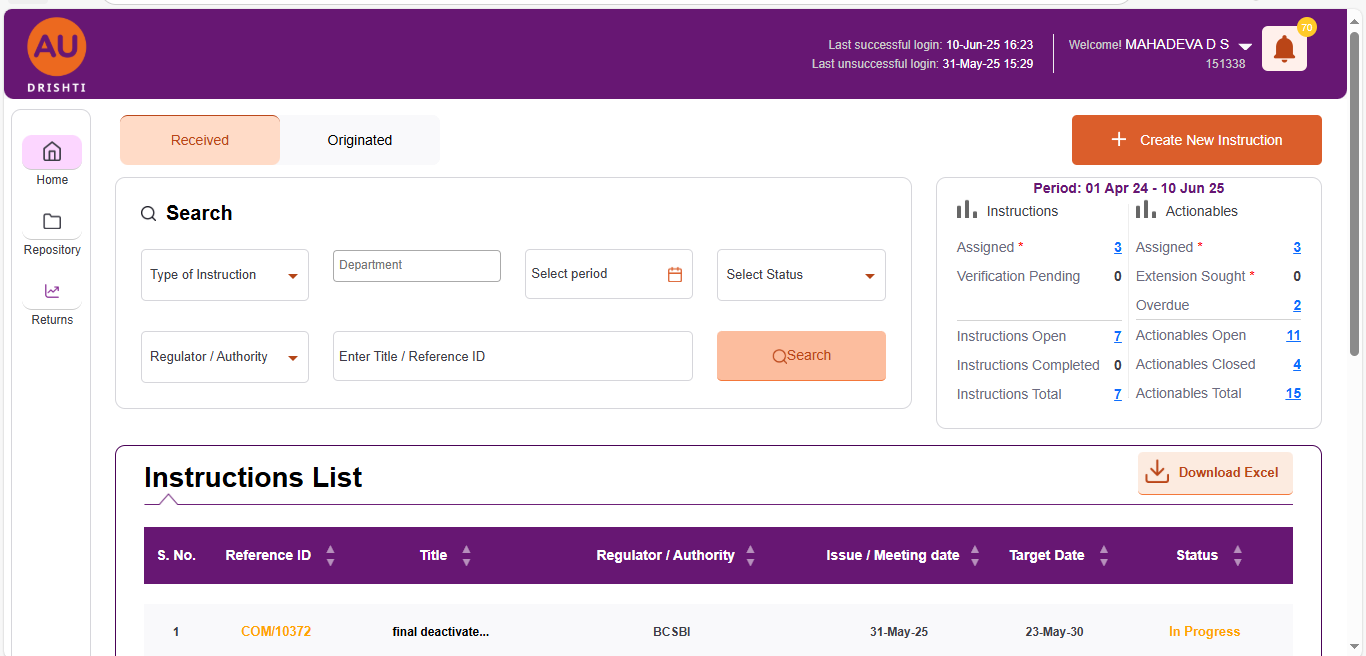Click the last successful login timestamp
This screenshot has width=1366, height=656.
(990, 45)
